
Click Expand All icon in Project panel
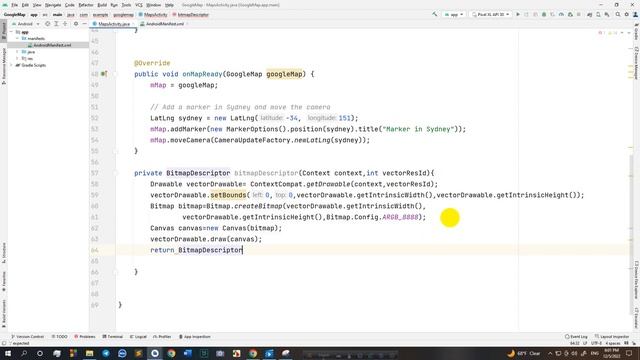click(56, 24)
